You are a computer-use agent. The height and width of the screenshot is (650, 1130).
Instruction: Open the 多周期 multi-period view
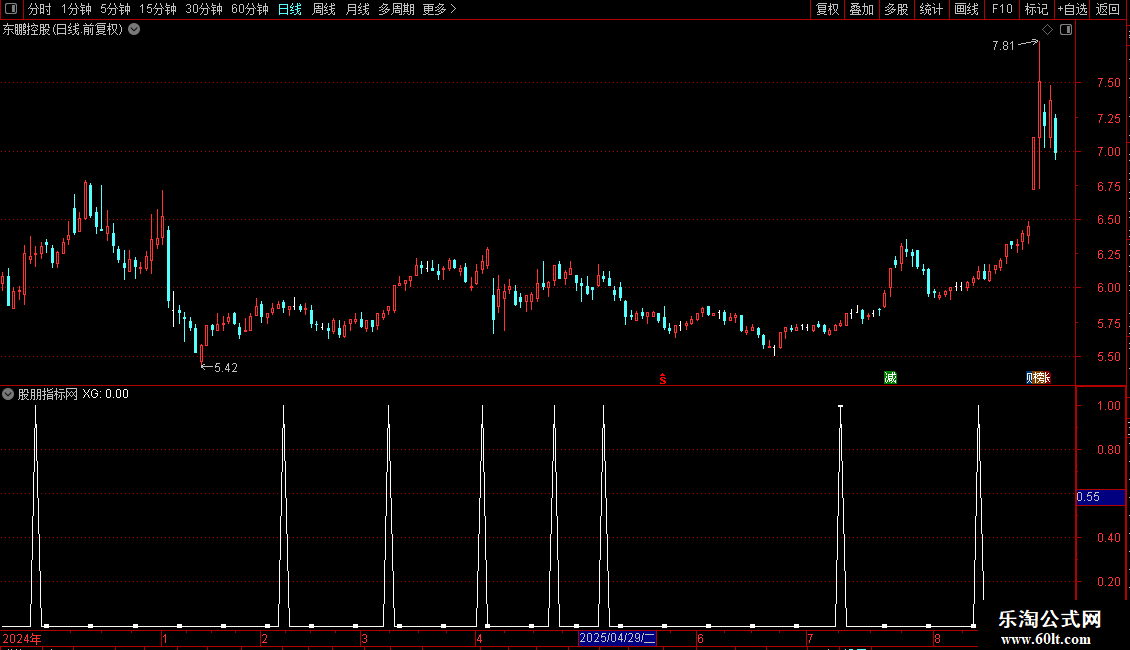coord(396,9)
